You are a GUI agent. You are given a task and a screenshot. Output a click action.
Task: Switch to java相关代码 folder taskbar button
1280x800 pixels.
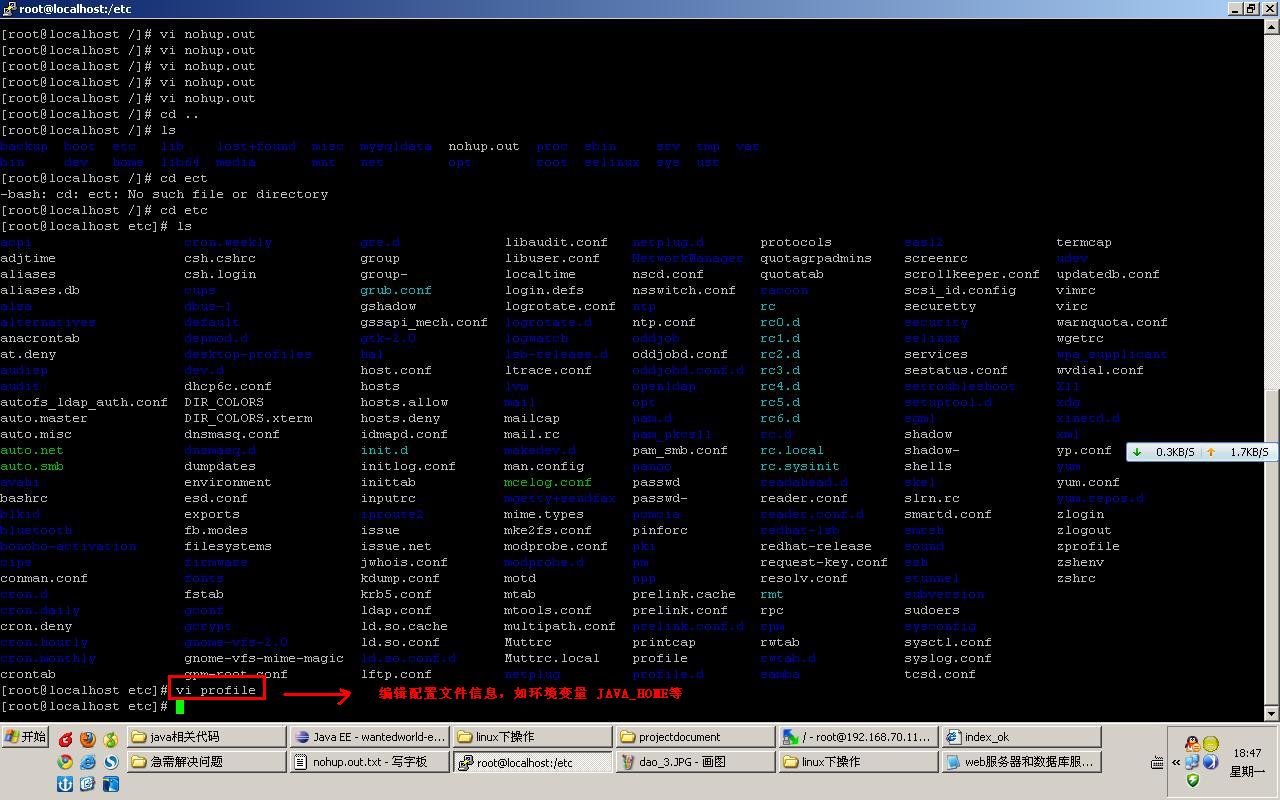tap(205, 737)
